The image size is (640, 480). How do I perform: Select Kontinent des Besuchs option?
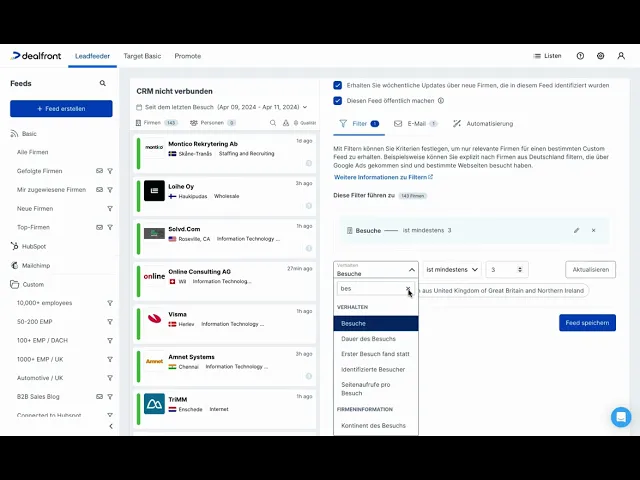tap(376, 426)
